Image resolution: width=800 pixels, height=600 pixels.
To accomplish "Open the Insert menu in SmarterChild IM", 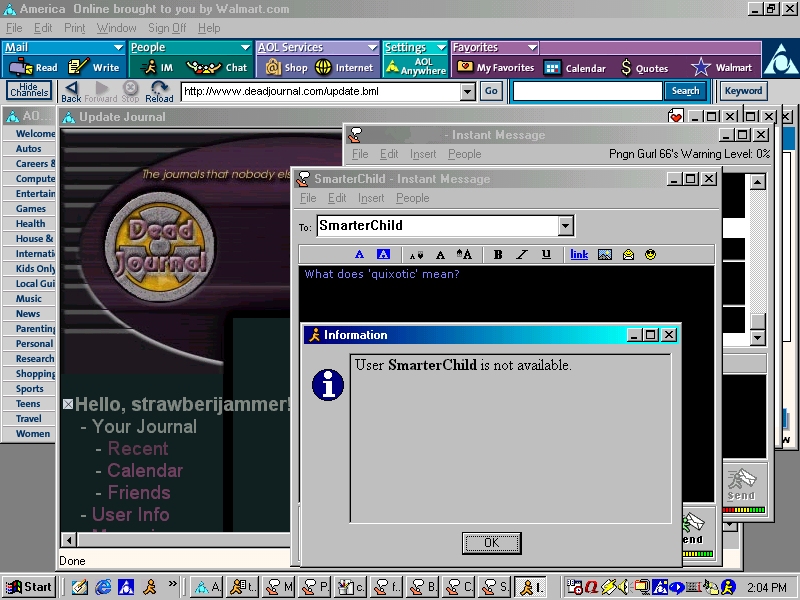I will [x=371, y=198].
